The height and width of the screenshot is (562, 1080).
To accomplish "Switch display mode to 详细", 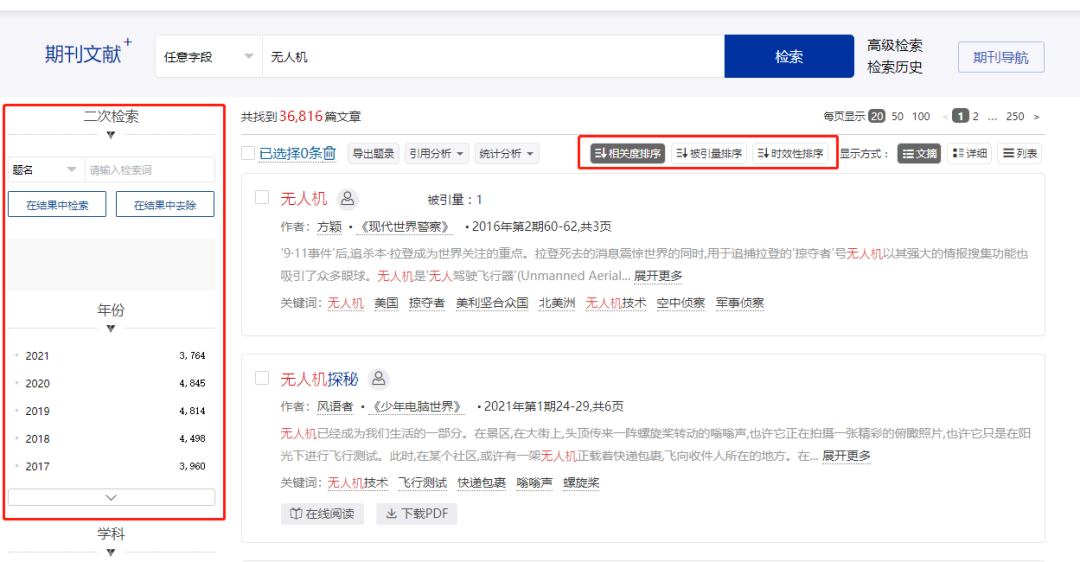I will pos(970,154).
